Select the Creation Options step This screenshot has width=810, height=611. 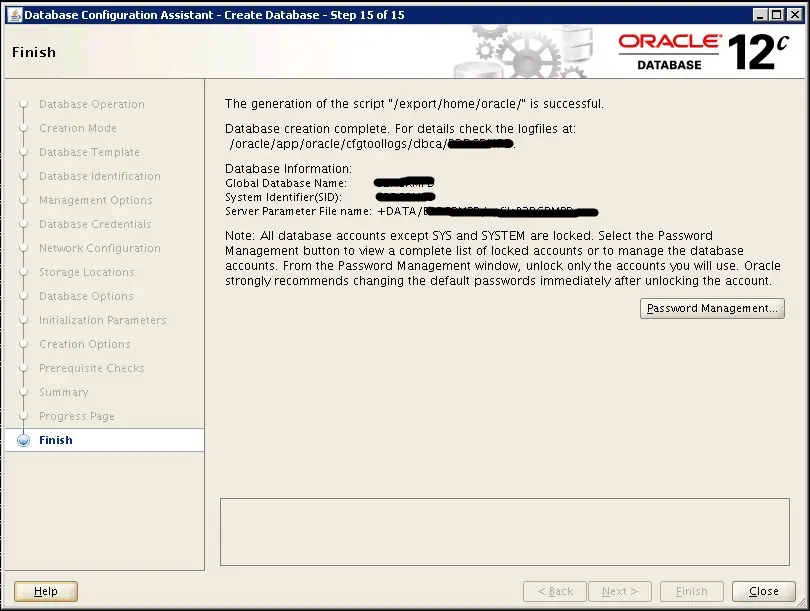click(85, 344)
